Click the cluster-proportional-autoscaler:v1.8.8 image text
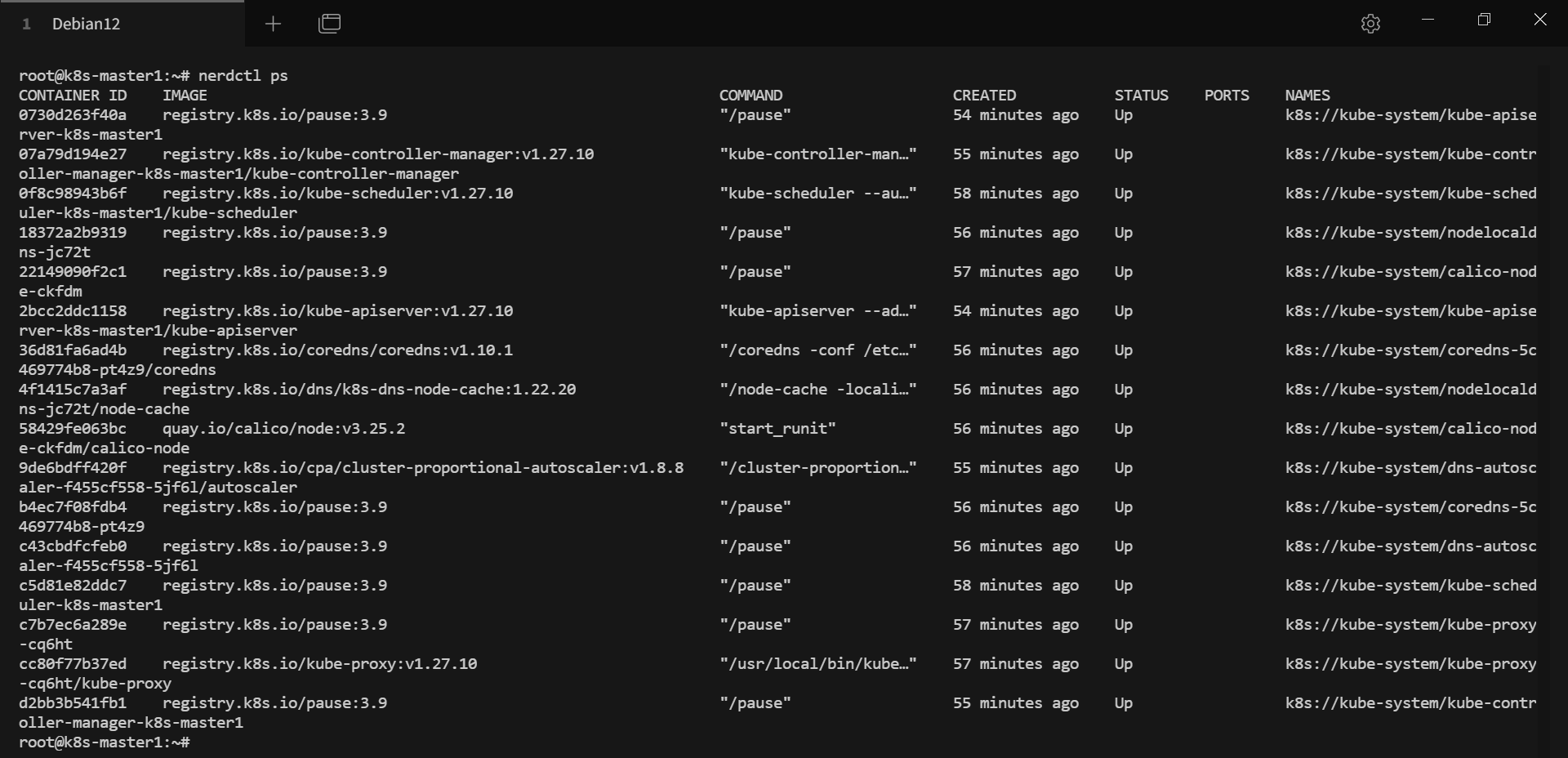Screen dimensions: 1568x758 coord(423,468)
